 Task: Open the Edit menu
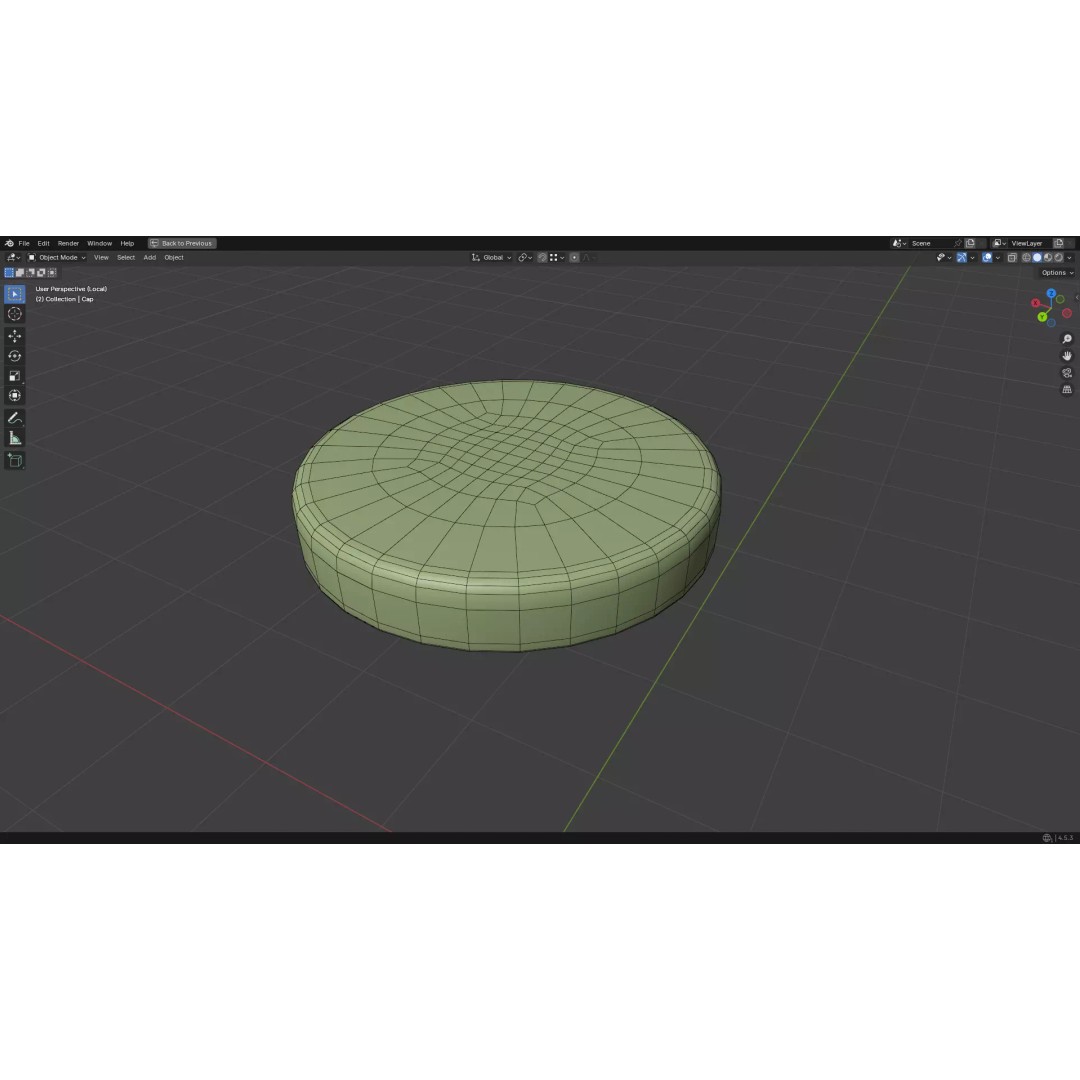(43, 243)
